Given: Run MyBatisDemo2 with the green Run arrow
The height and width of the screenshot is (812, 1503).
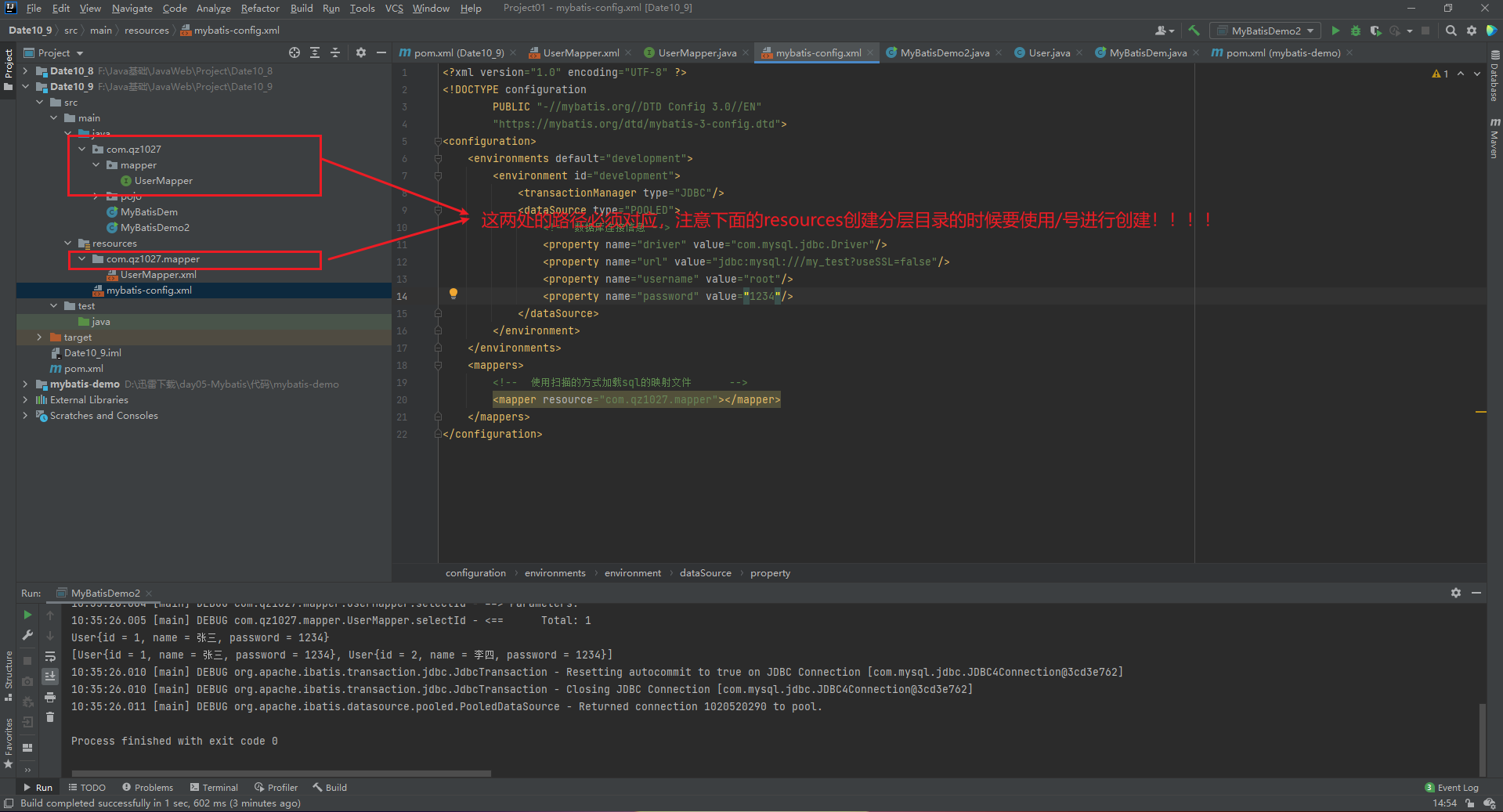Looking at the screenshot, I should coord(1335,31).
